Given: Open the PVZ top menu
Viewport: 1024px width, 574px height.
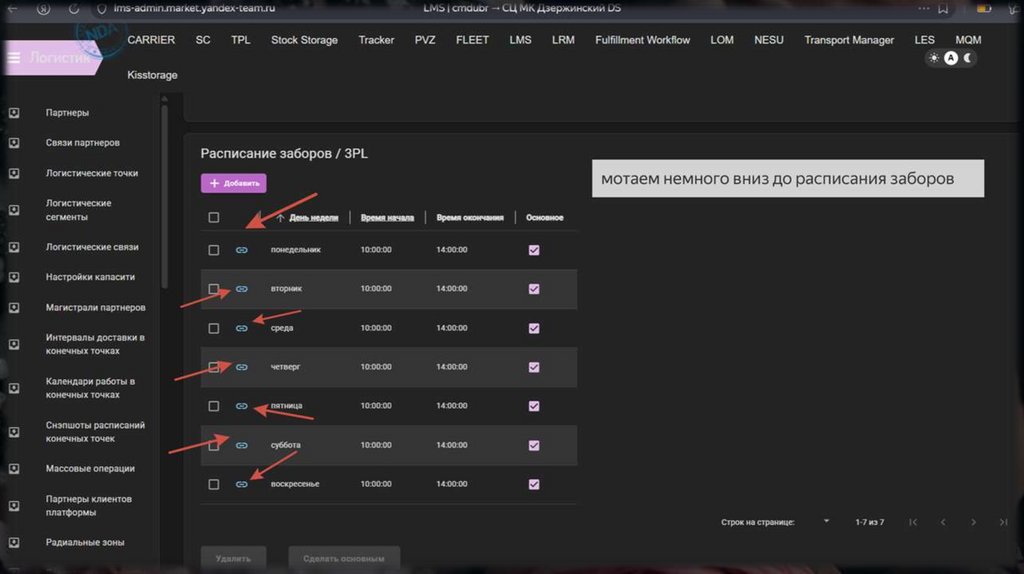Looking at the screenshot, I should [424, 40].
